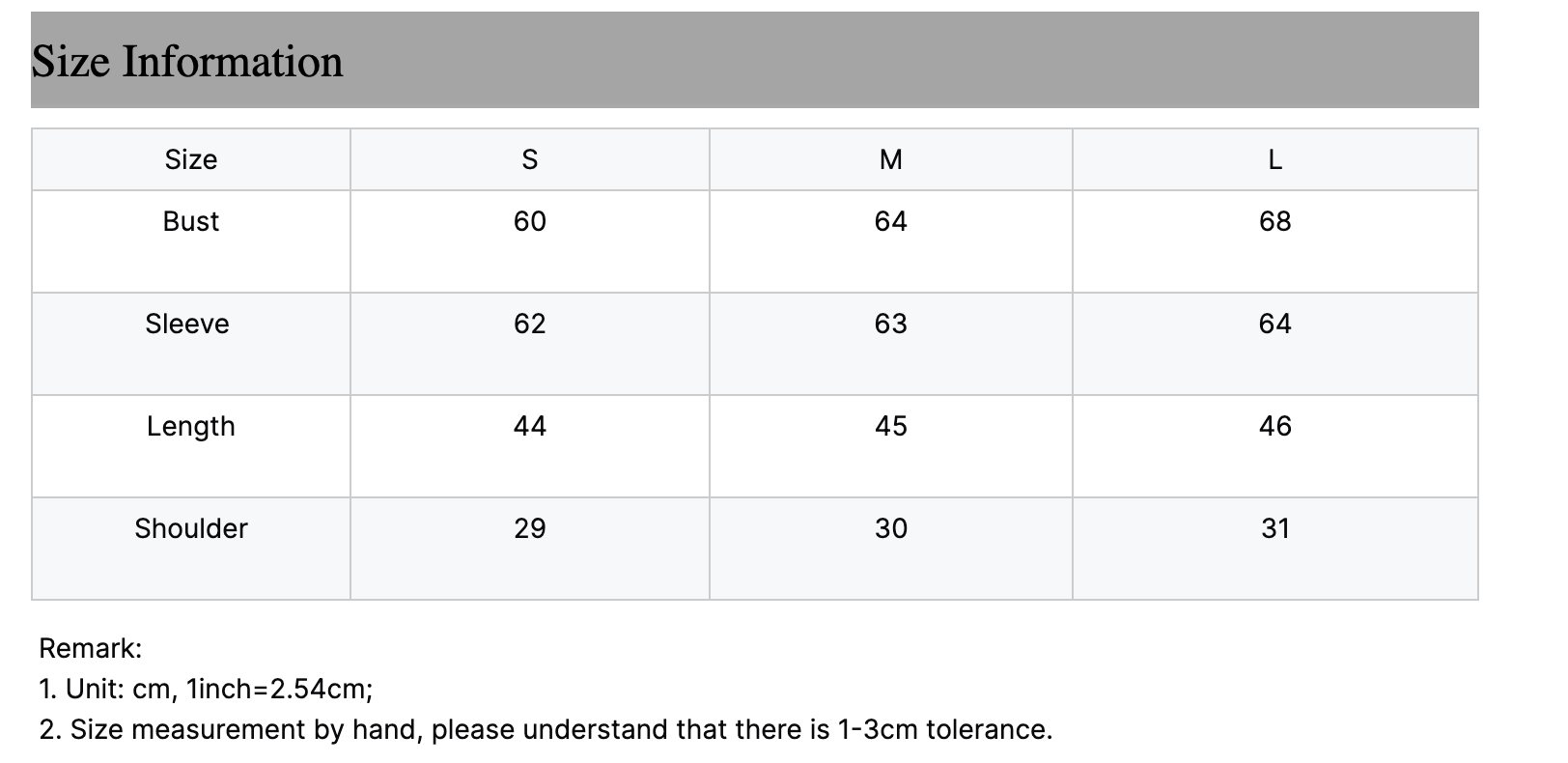Select the Sleeve row label
This screenshot has width=1568, height=763.
(x=187, y=324)
